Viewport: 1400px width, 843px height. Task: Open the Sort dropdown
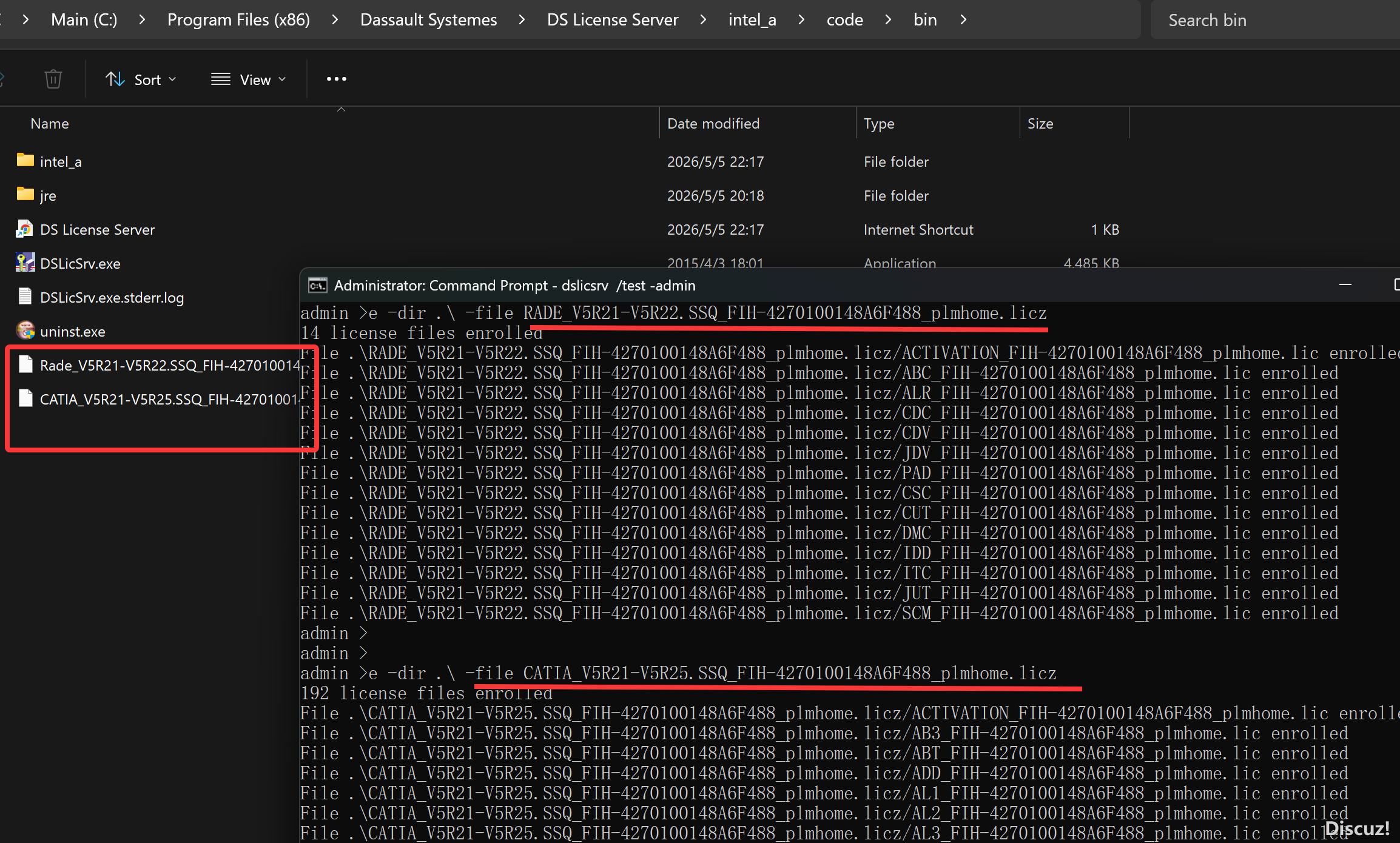[x=141, y=79]
